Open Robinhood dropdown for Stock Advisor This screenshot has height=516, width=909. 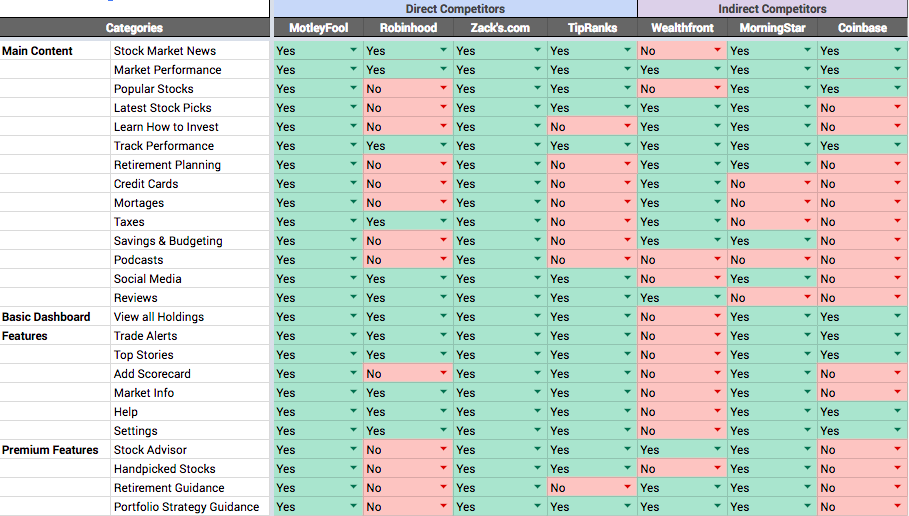coord(443,449)
